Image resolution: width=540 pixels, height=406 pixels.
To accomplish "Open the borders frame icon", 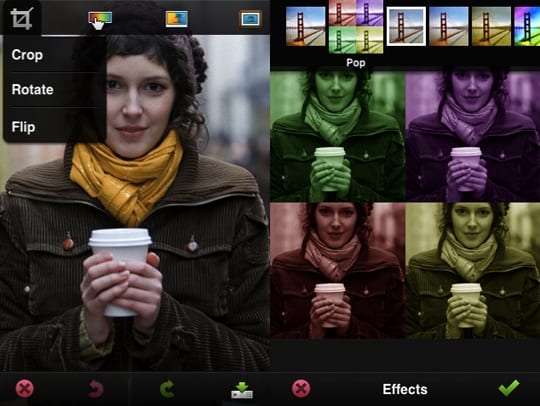I will [x=250, y=19].
